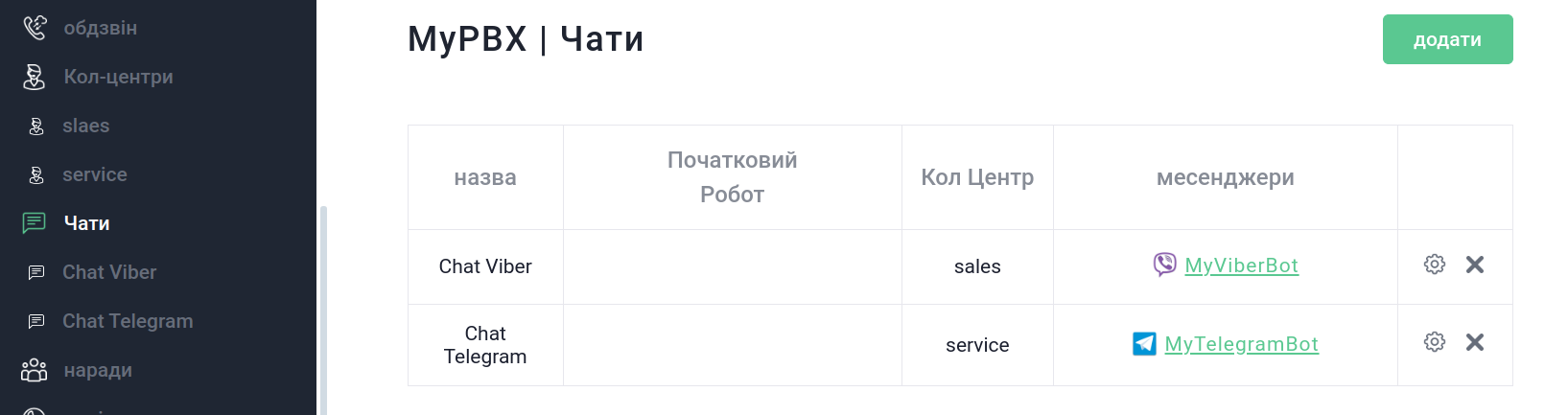Open settings gear for Chat Telegram row
The width and height of the screenshot is (1568, 415).
pyautogui.click(x=1434, y=342)
